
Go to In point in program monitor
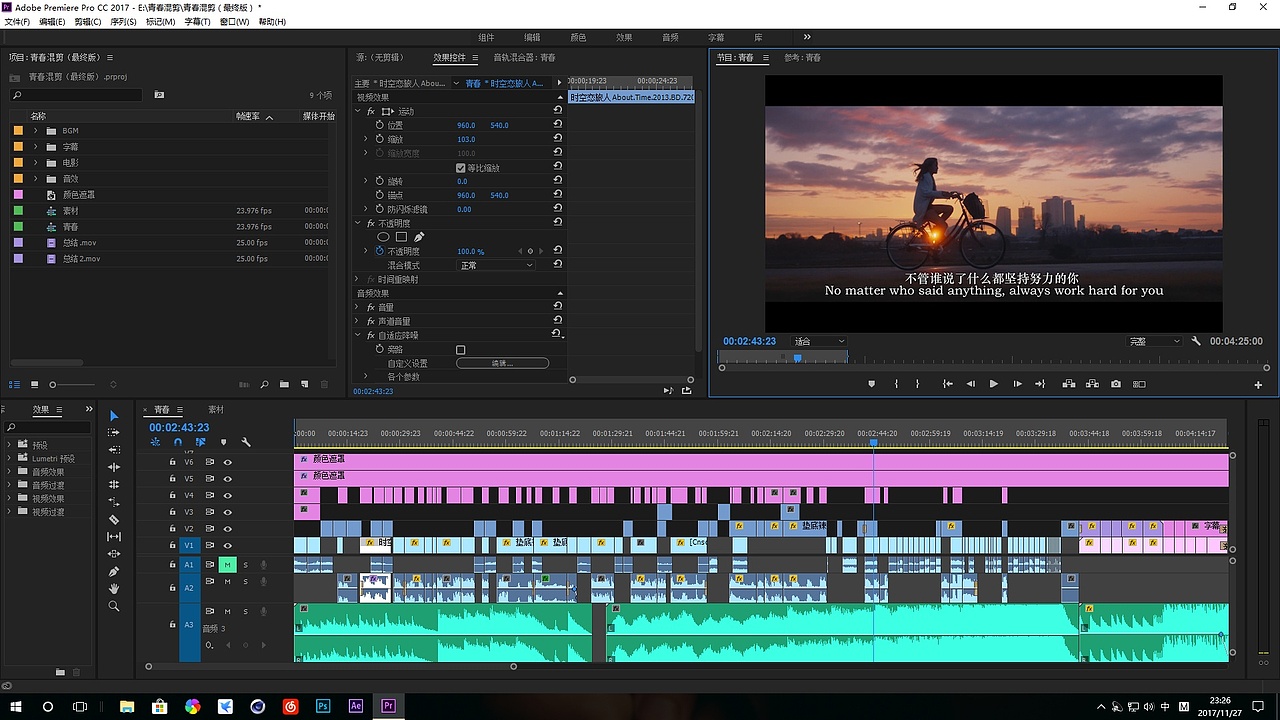click(947, 384)
